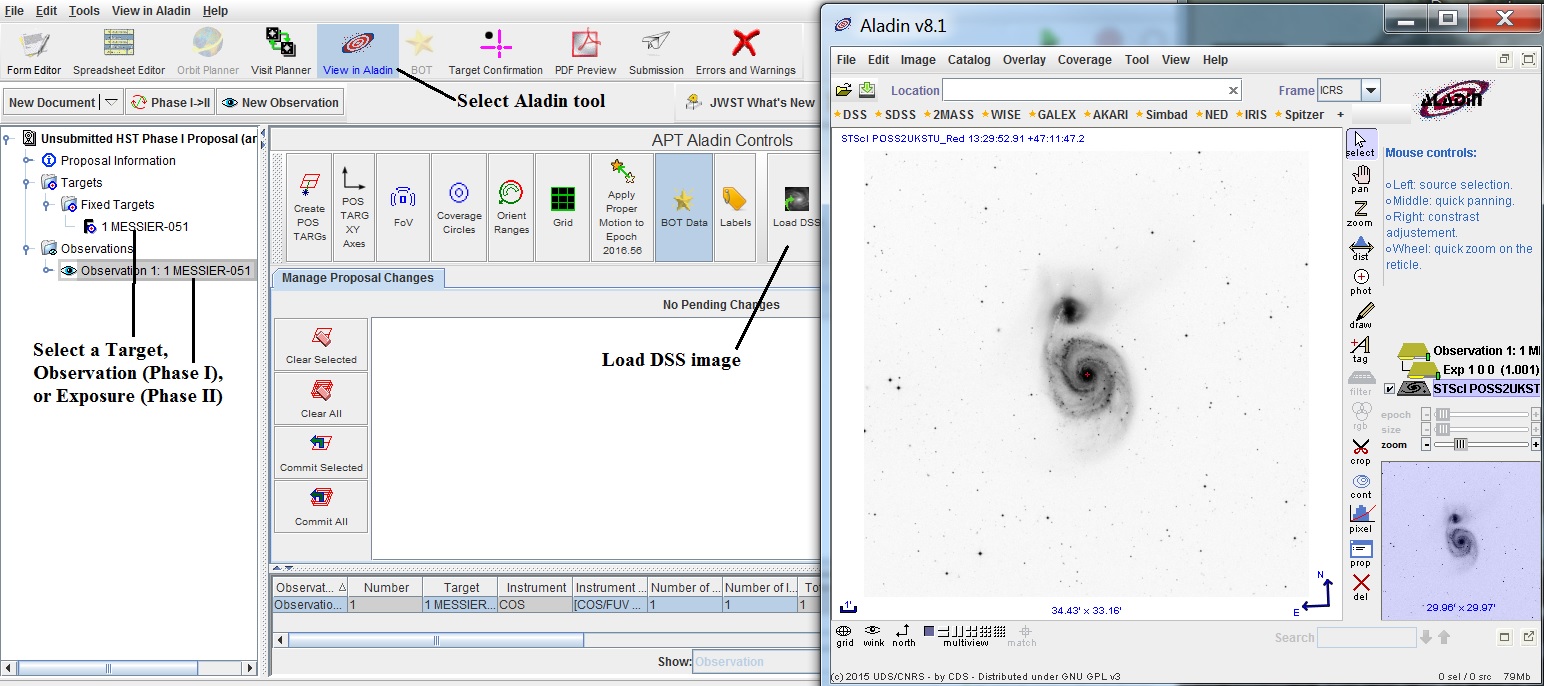This screenshot has width=1544, height=686.
Task: Switch to Manage Proposal Changes tab
Action: tap(358, 278)
